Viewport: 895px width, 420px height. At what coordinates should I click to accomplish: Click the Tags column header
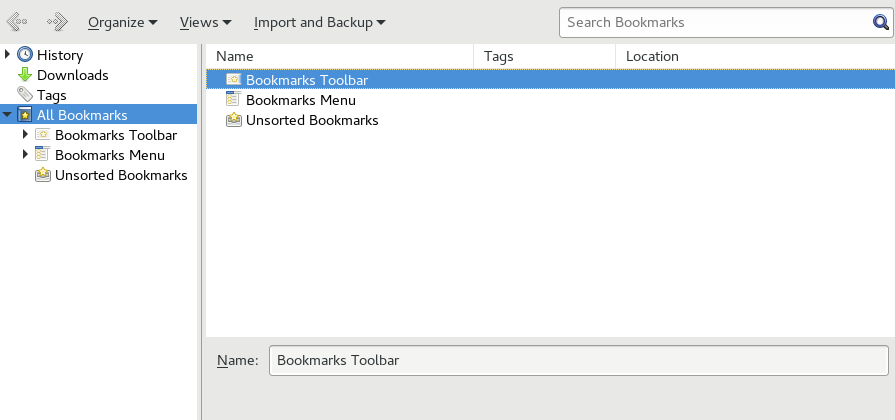(544, 57)
